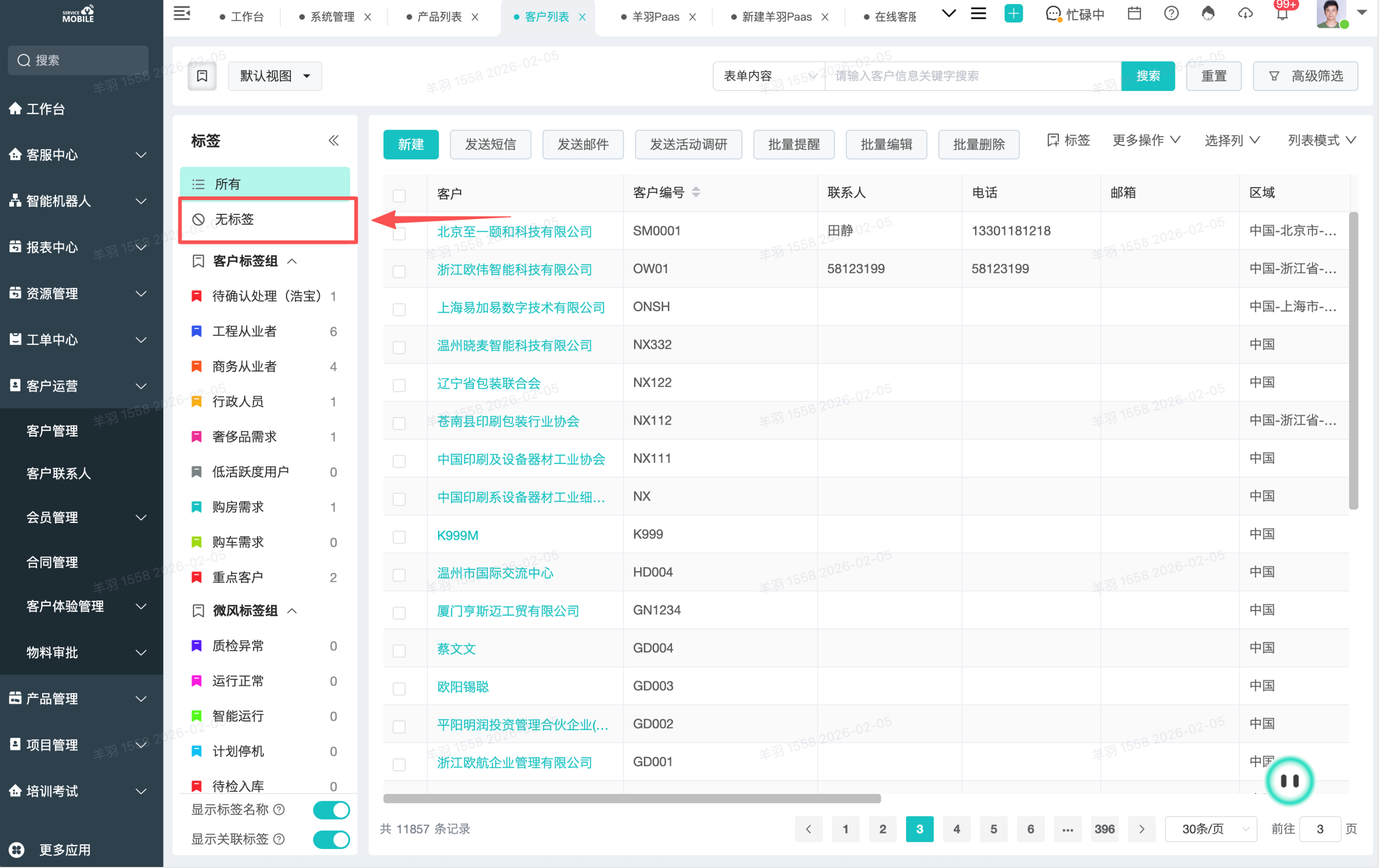The width and height of the screenshot is (1379, 868).
Task: Toggle the 显示标签名称 switch
Action: tap(331, 809)
